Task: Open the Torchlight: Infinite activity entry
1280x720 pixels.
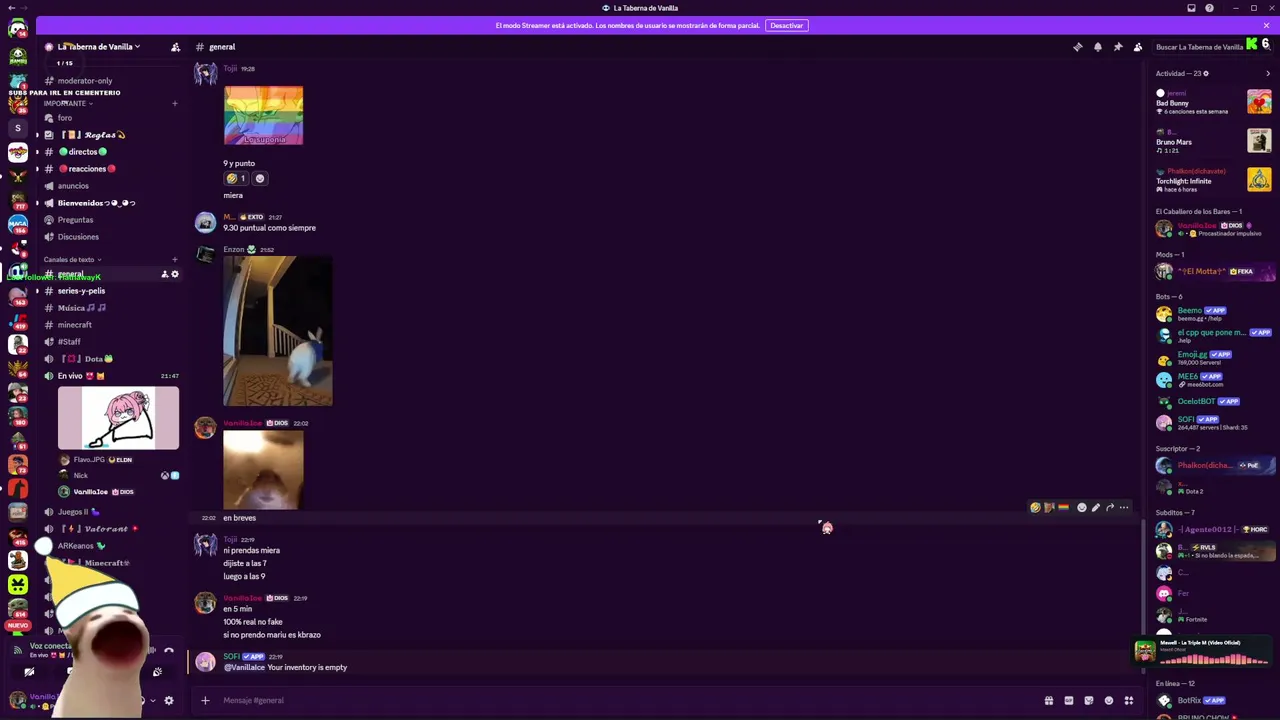Action: pos(1213,180)
